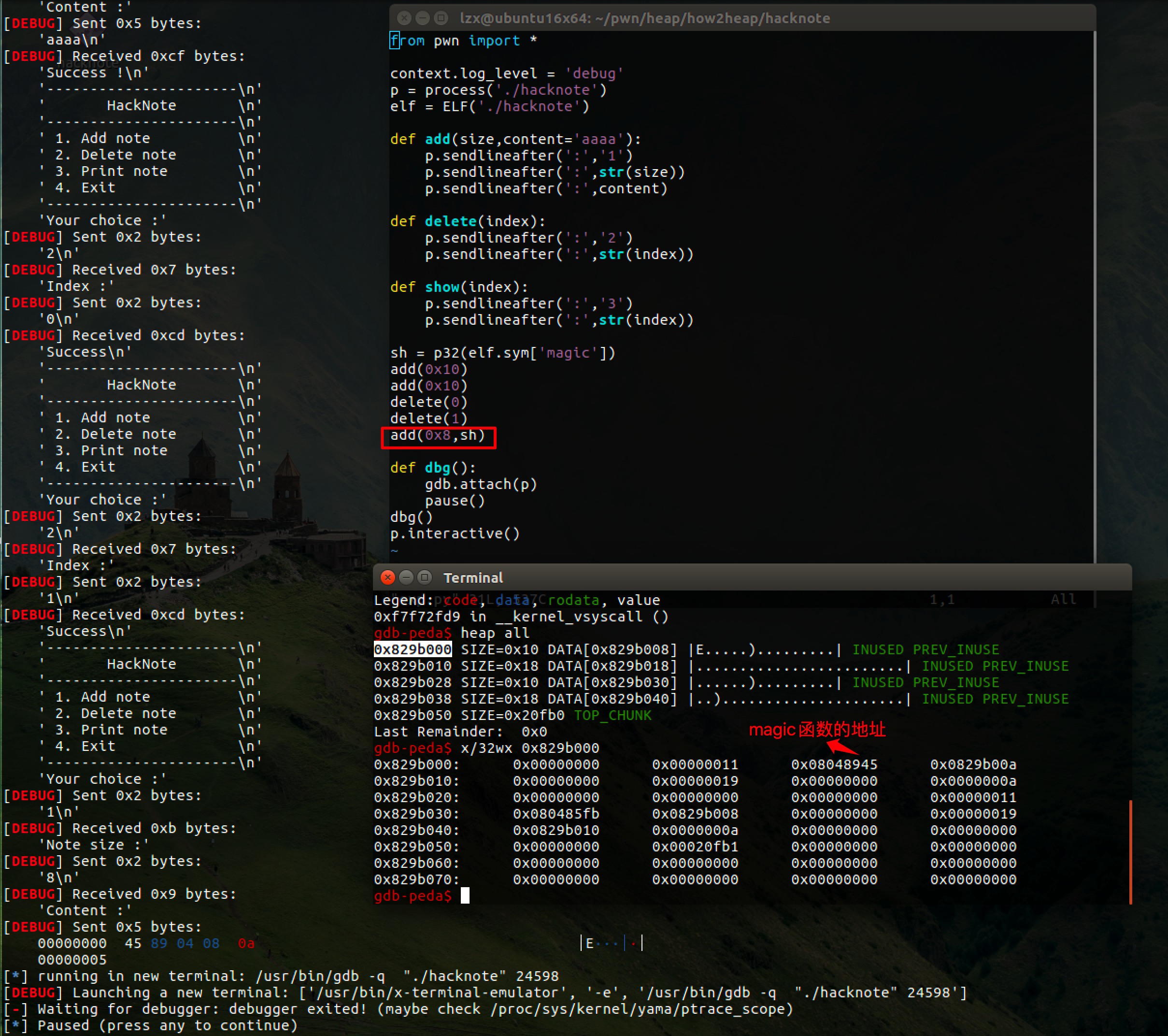Click the 'Legend:' line in gdb terminal

pyautogui.click(x=516, y=600)
